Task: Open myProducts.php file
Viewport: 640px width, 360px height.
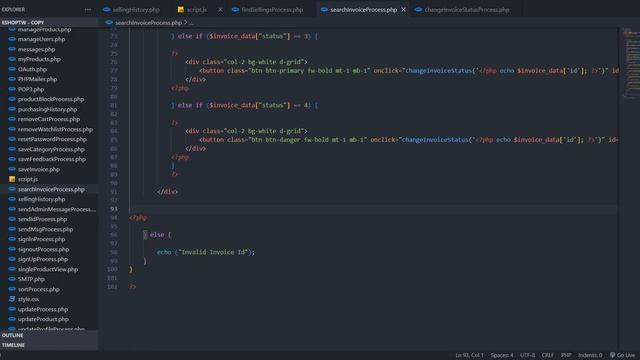Action: coord(39,59)
